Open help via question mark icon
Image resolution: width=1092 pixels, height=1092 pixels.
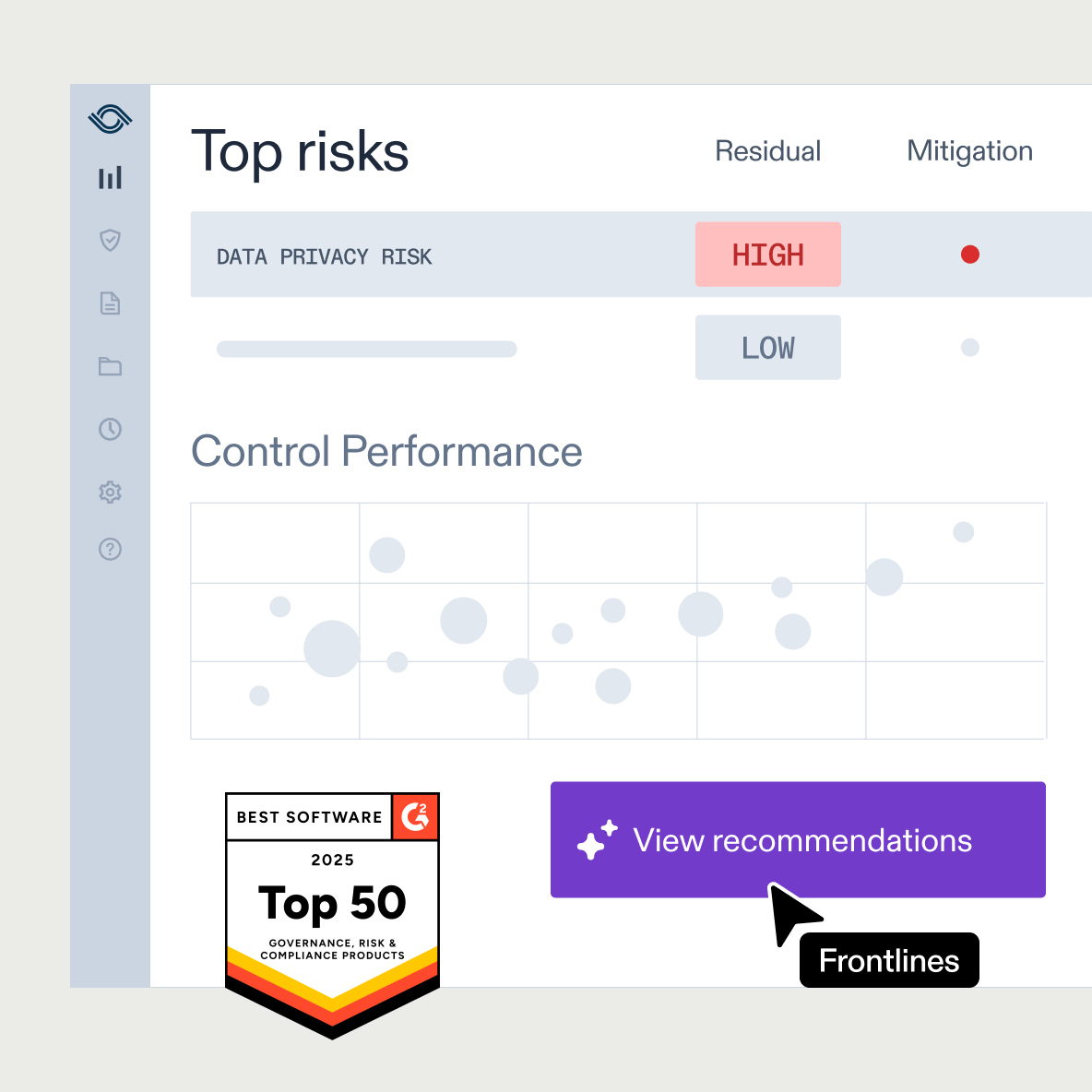click(110, 549)
